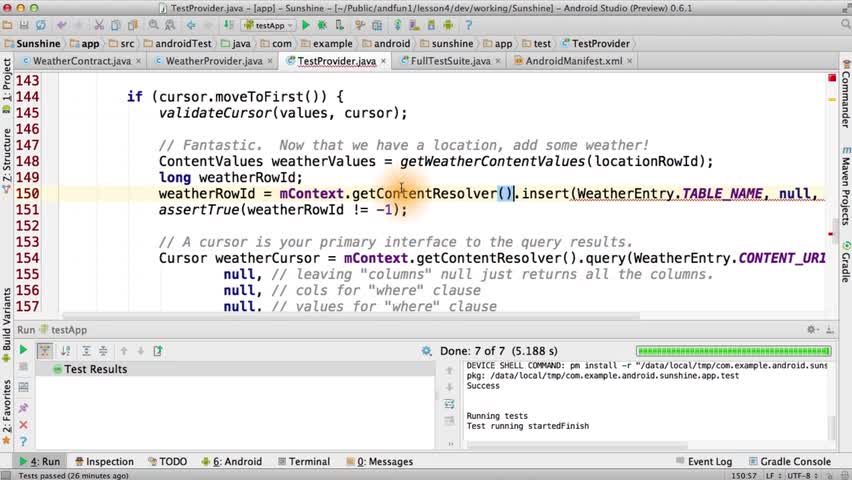852x480 pixels.
Task: Click the Help question mark in toolbar
Action: 468,25
